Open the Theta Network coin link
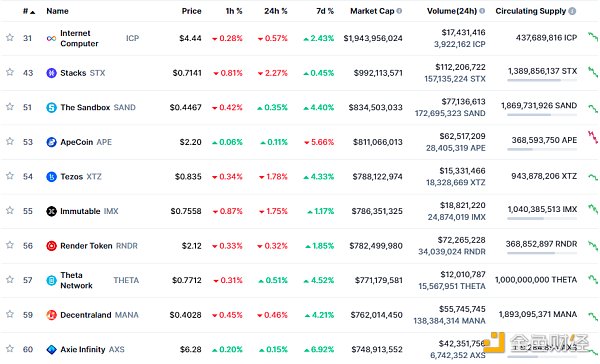 tap(76, 280)
